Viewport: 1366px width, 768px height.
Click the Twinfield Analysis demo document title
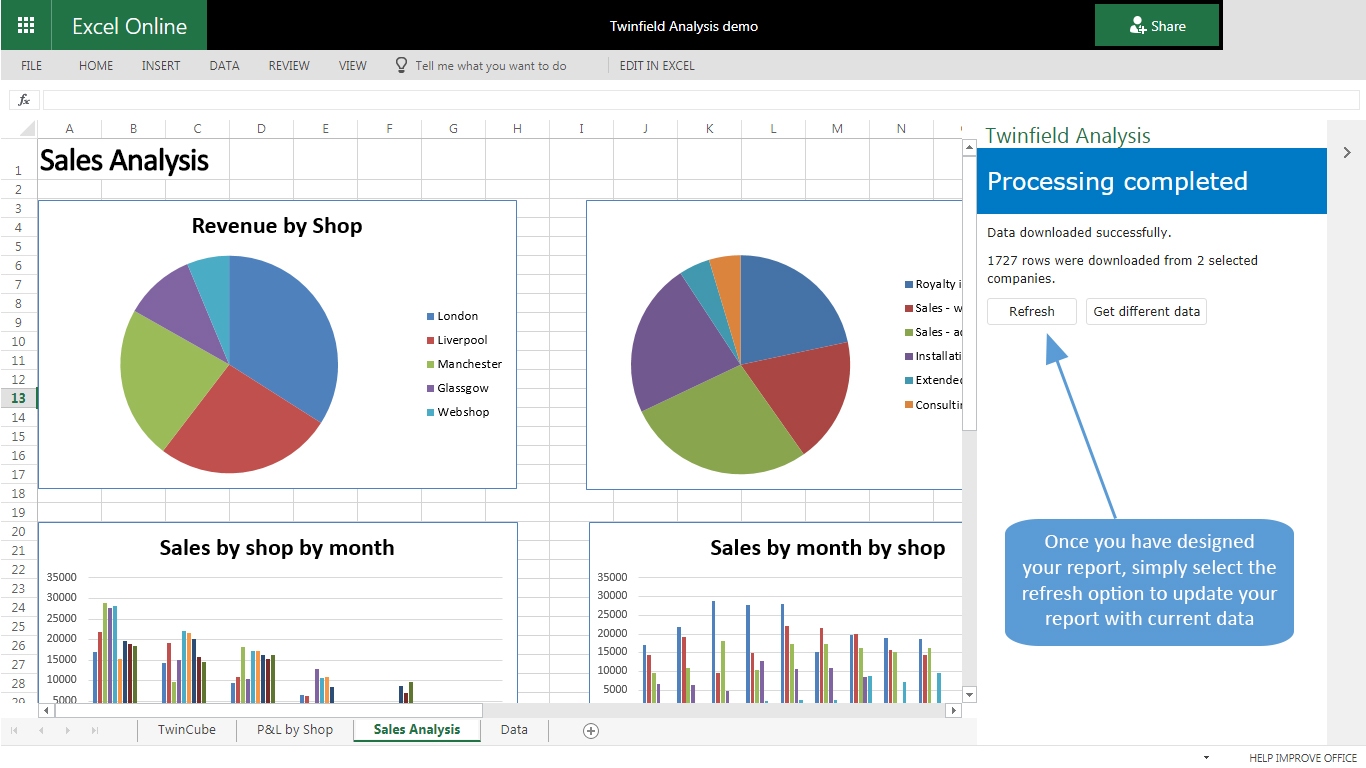[x=684, y=26]
